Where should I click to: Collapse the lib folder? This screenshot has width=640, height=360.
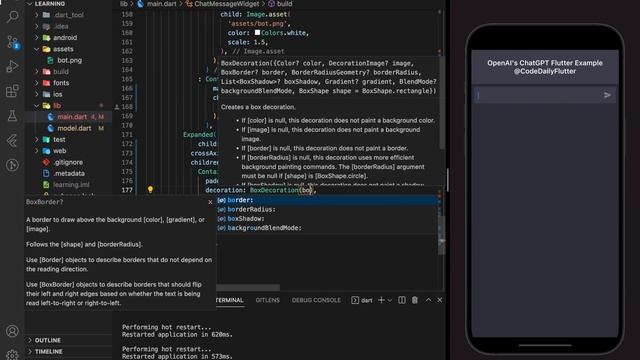pos(37,106)
